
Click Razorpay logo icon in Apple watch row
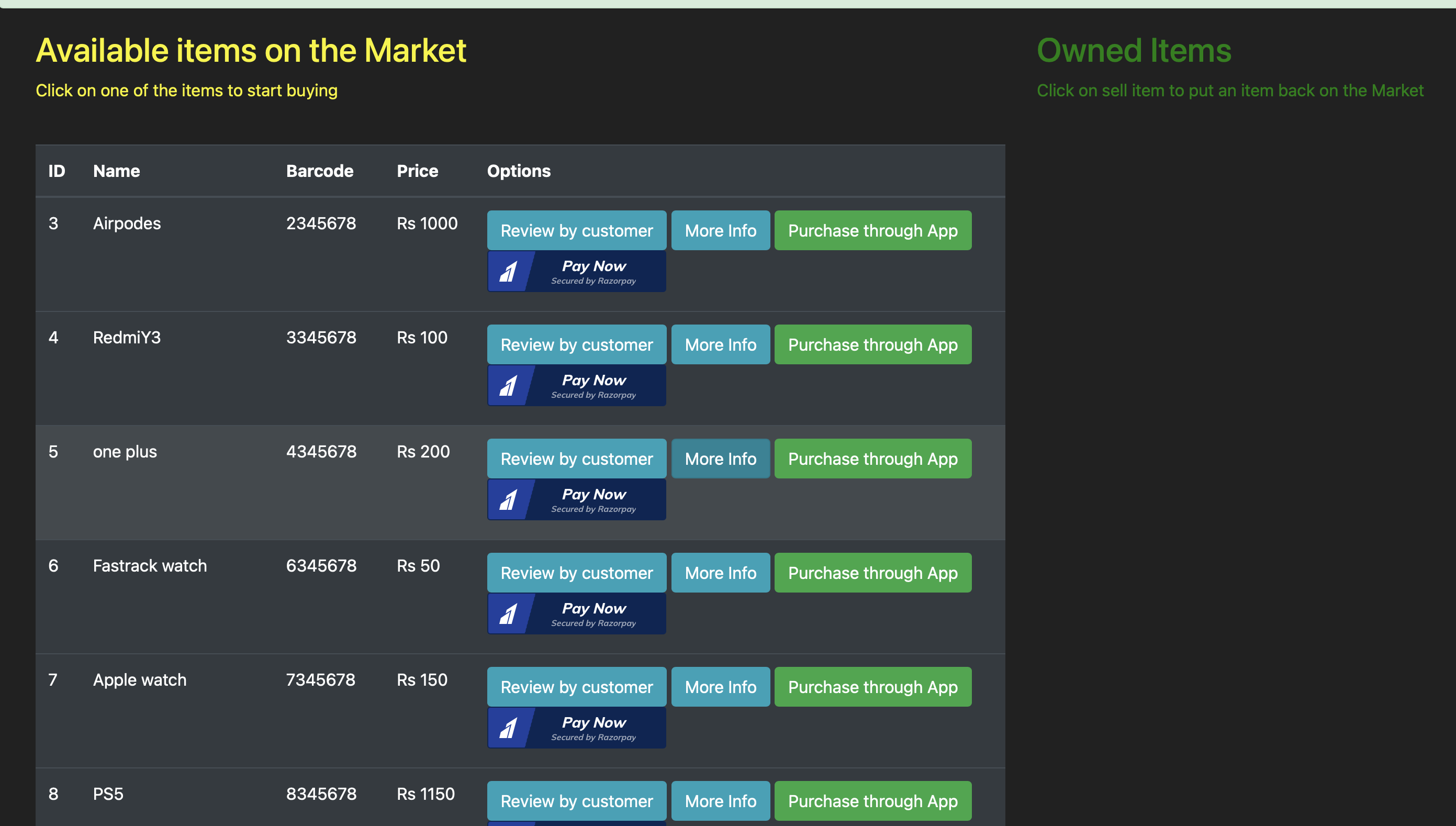(508, 728)
